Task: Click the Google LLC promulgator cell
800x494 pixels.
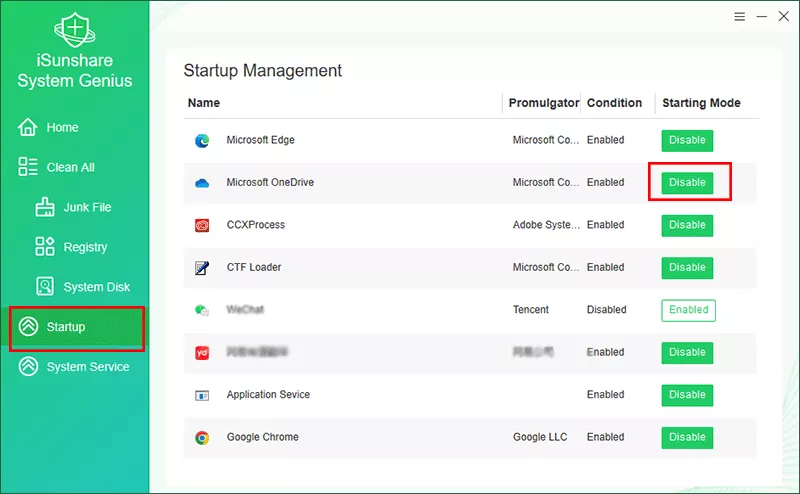Action: tap(540, 437)
